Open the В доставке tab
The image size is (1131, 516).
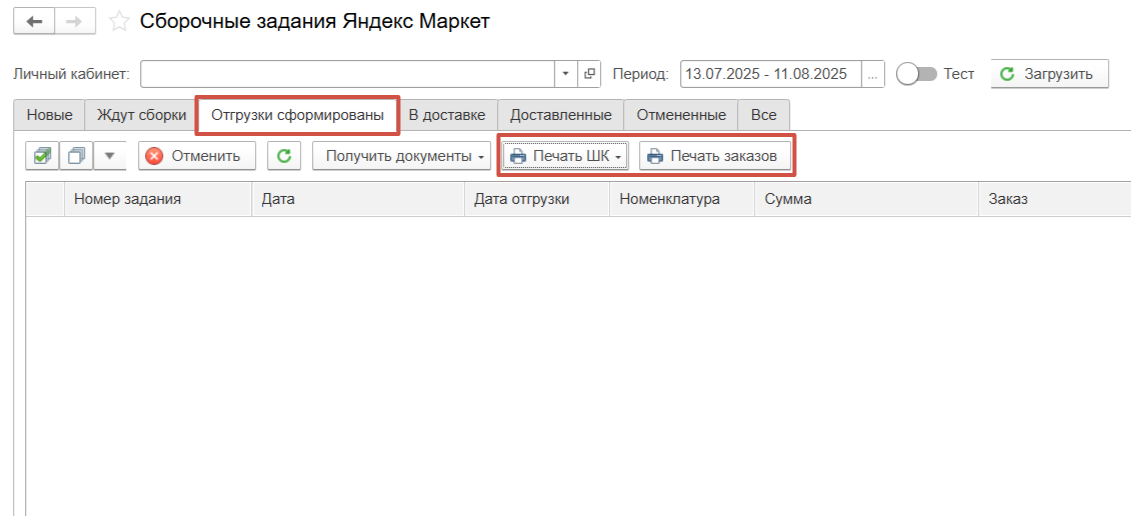(x=447, y=115)
